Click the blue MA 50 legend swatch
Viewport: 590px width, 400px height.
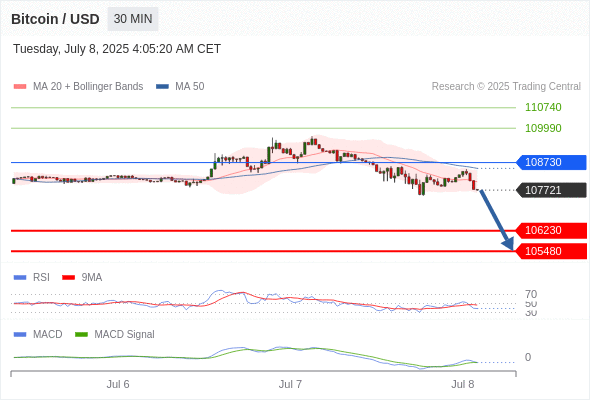click(x=162, y=87)
